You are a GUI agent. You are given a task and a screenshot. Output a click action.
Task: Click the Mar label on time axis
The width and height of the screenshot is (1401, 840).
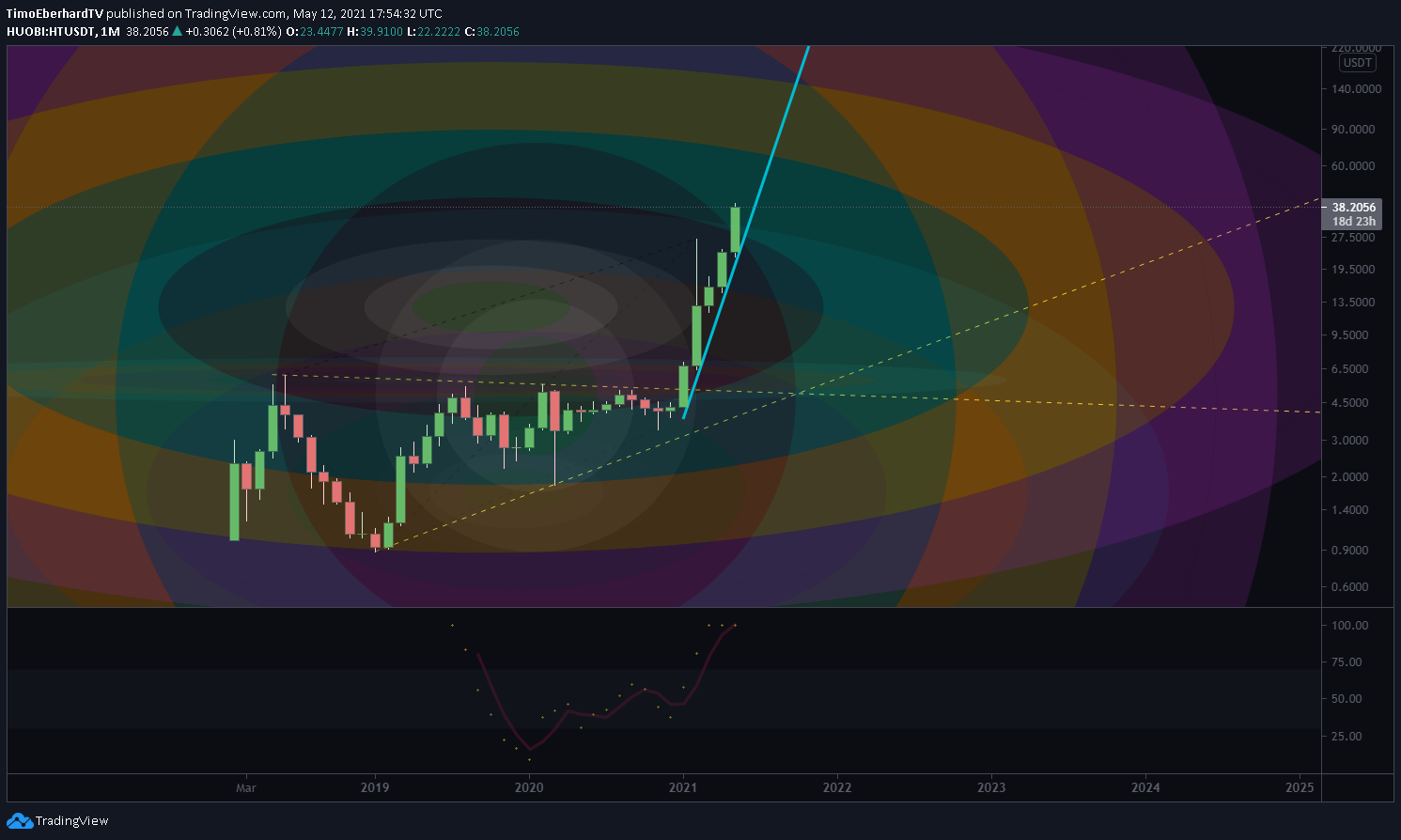point(245,787)
